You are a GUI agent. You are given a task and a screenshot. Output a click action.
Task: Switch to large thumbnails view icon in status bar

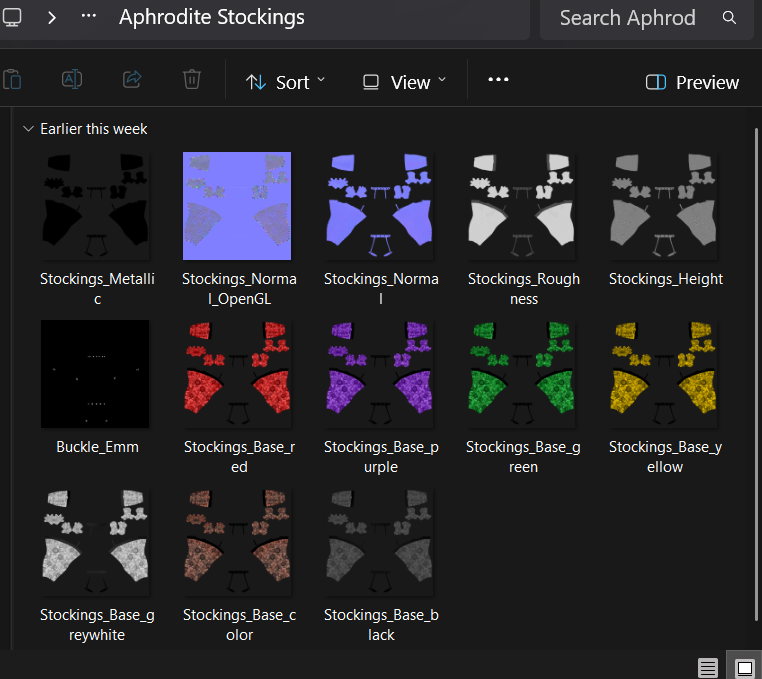(x=745, y=667)
